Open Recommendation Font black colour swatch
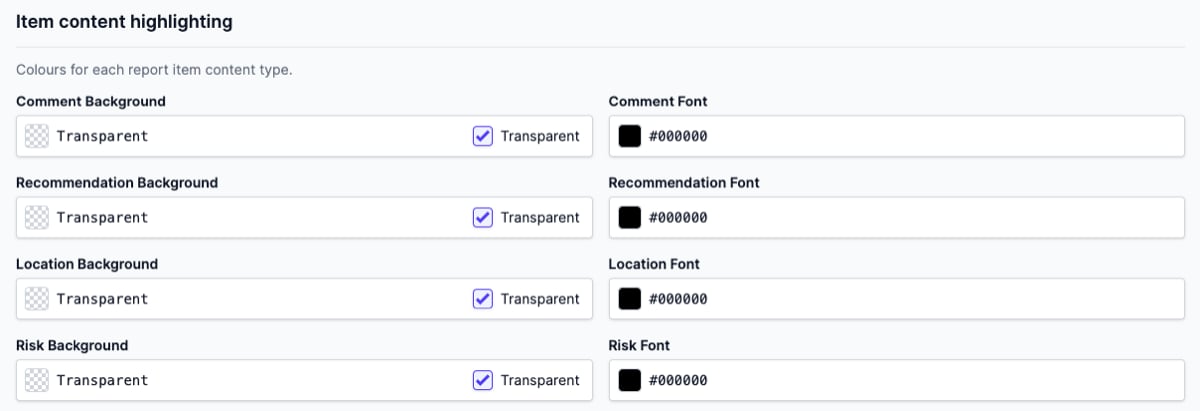The width and height of the screenshot is (1200, 411). pos(629,217)
